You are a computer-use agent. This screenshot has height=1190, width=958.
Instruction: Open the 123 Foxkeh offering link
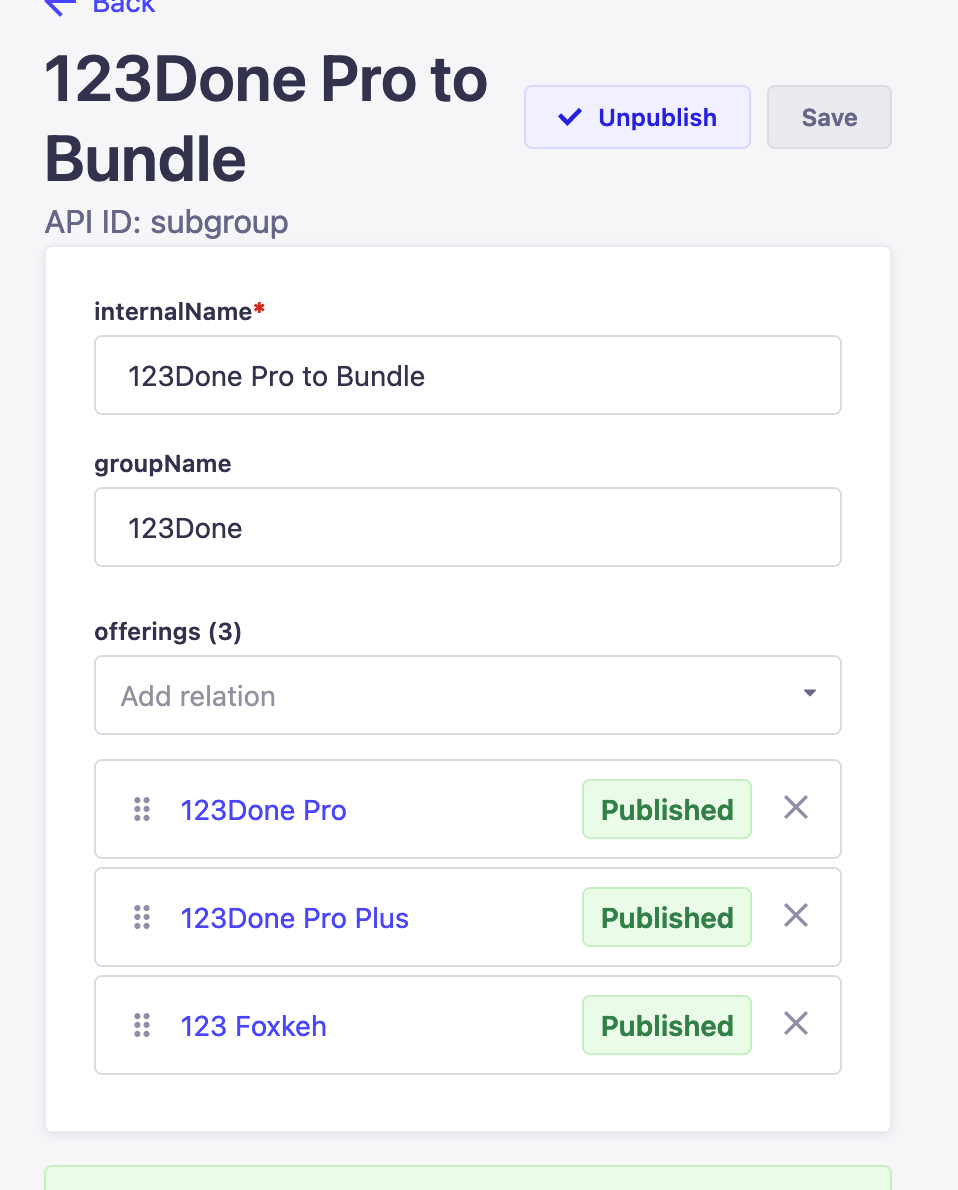click(x=254, y=1025)
